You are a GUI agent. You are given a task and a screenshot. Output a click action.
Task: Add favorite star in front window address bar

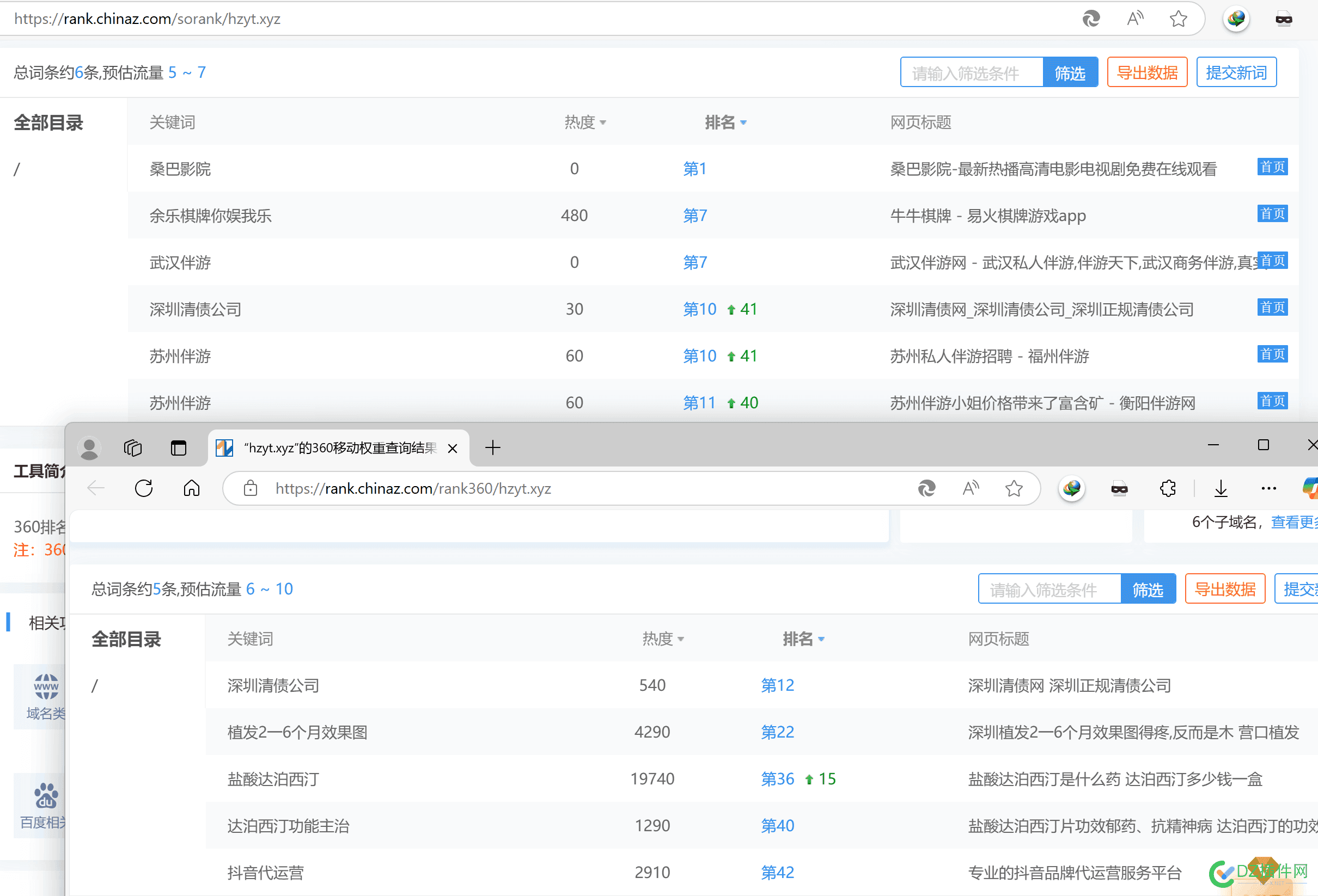(1014, 488)
